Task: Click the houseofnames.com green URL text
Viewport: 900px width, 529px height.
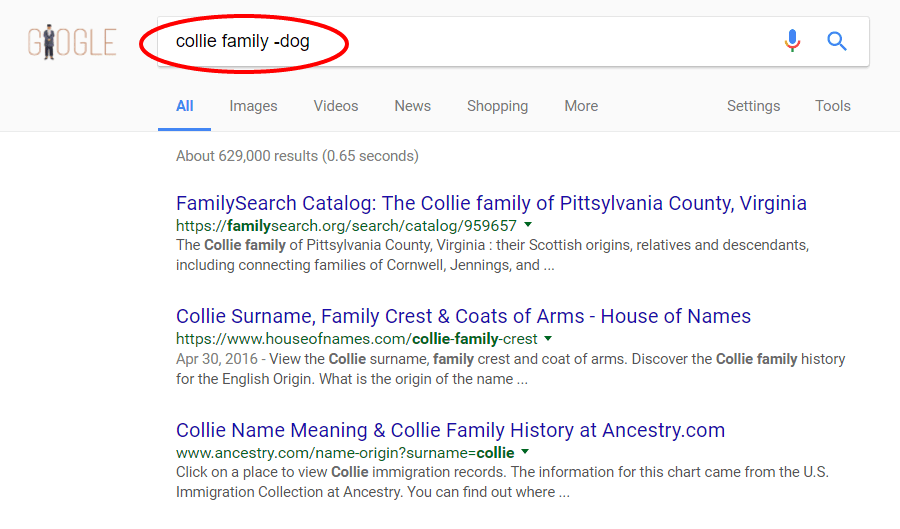Action: click(356, 339)
